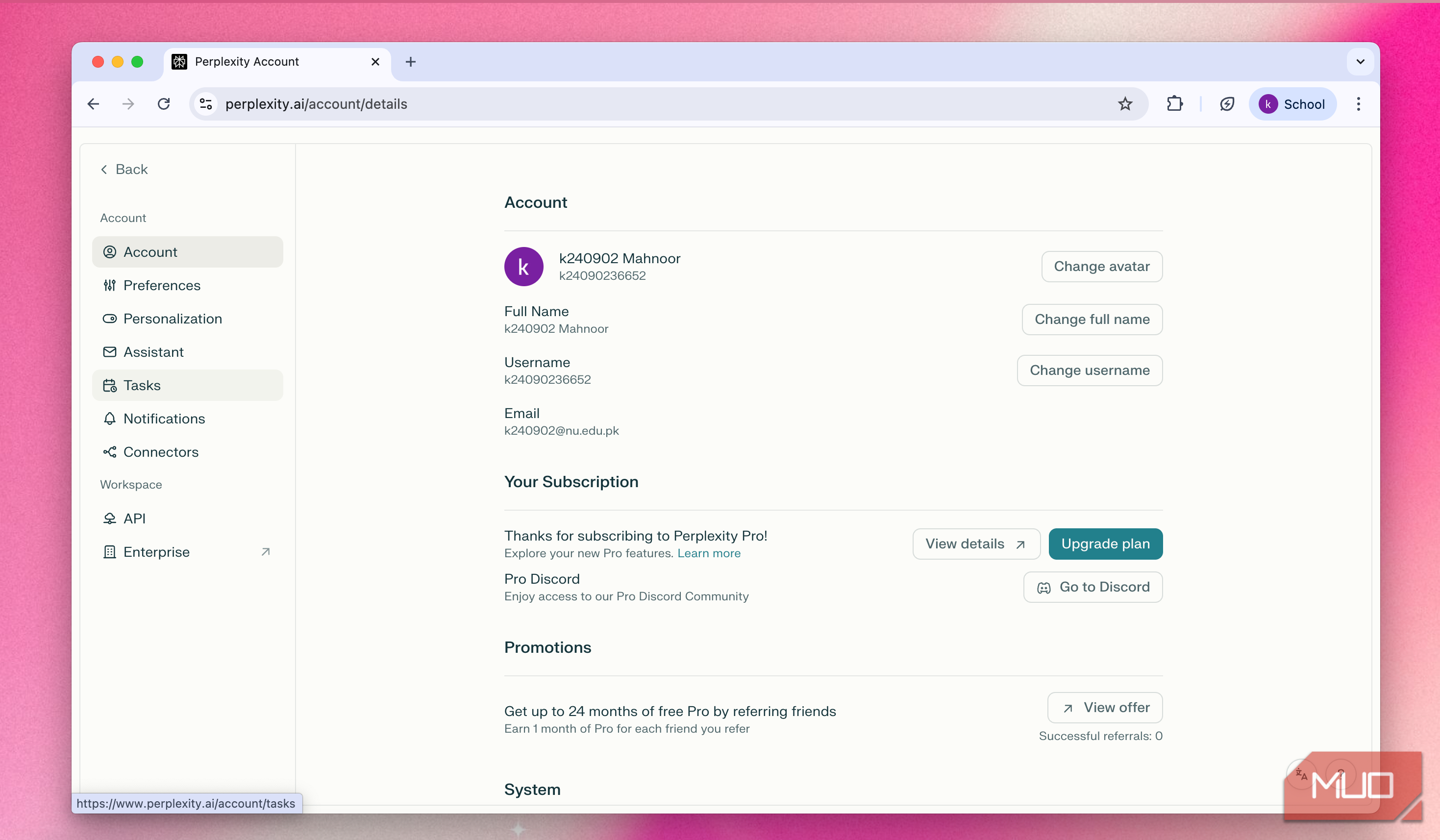
Task: Open Notifications settings
Action: 187,419
